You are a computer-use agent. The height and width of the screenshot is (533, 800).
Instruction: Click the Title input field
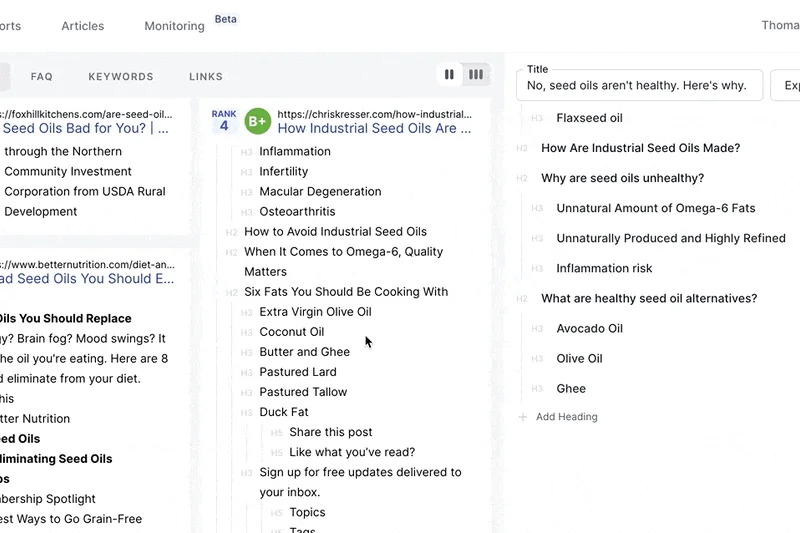coord(640,86)
